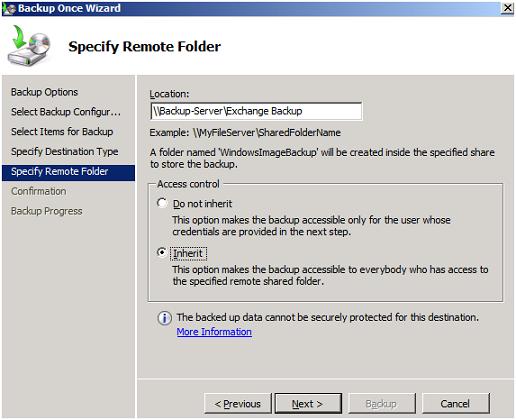This screenshot has height=420, width=516.
Task: Go to Specify Destination Type step
Action: [x=65, y=152]
